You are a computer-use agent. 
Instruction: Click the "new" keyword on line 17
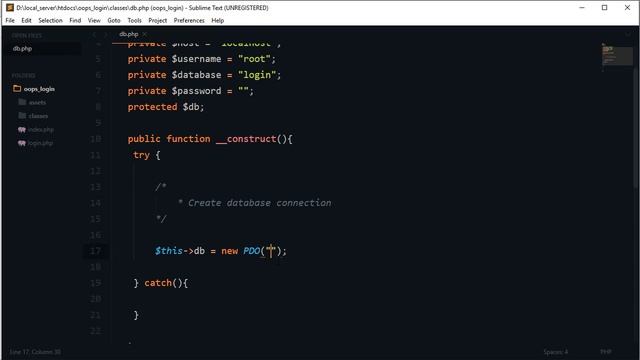click(x=229, y=251)
